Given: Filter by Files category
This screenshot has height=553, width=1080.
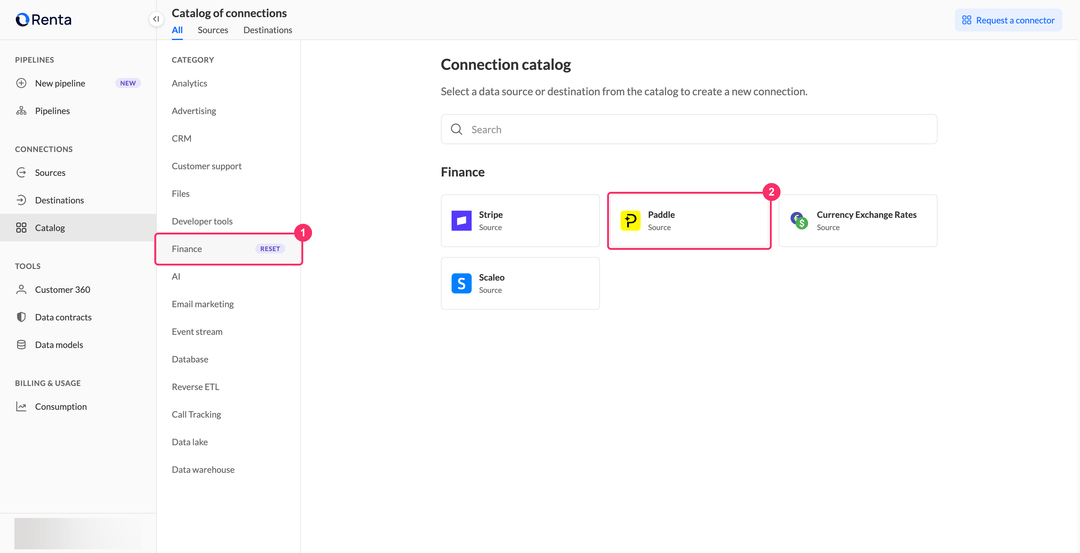Looking at the screenshot, I should pos(180,194).
